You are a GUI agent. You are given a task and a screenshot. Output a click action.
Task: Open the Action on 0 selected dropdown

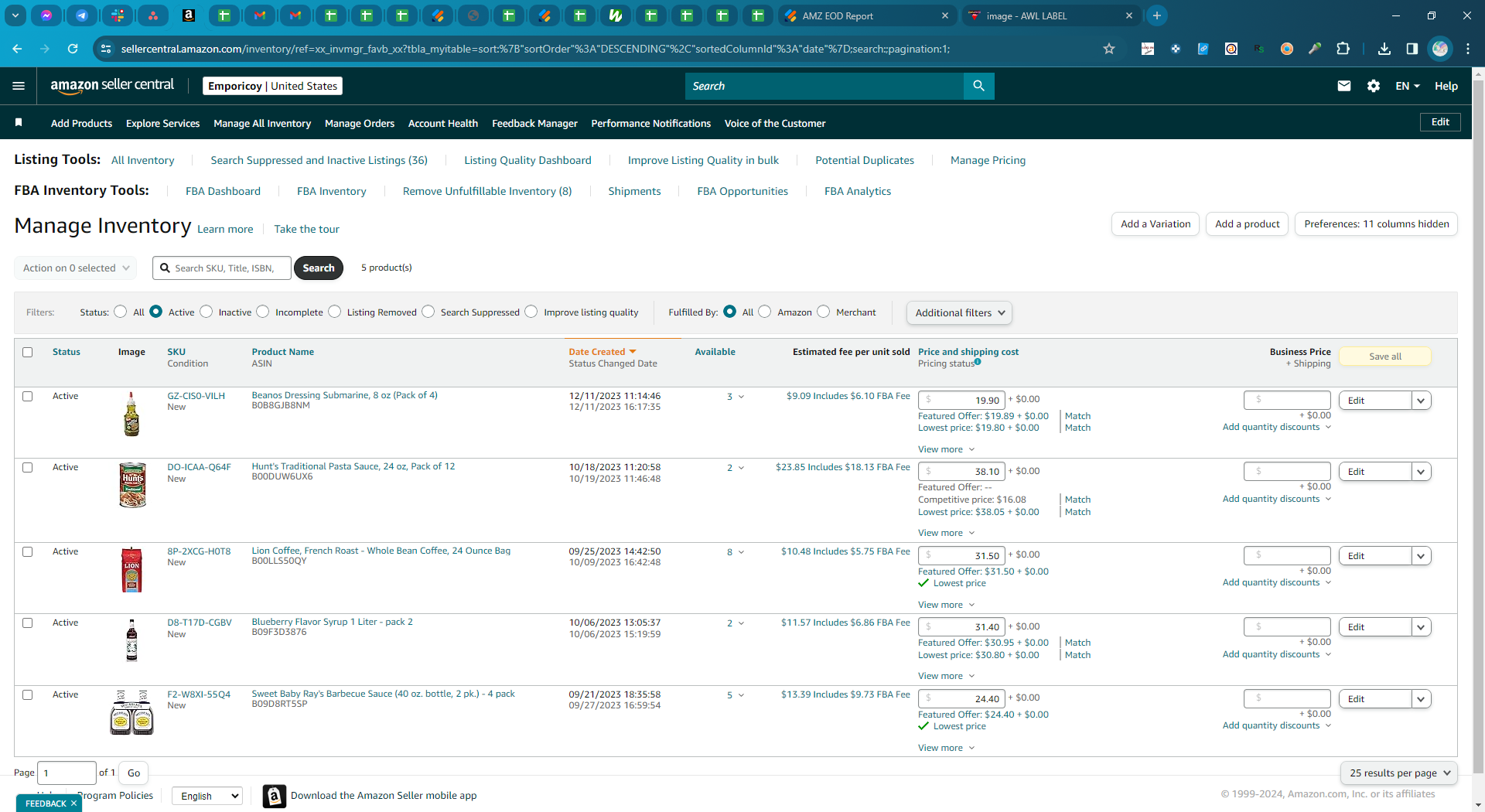click(76, 268)
